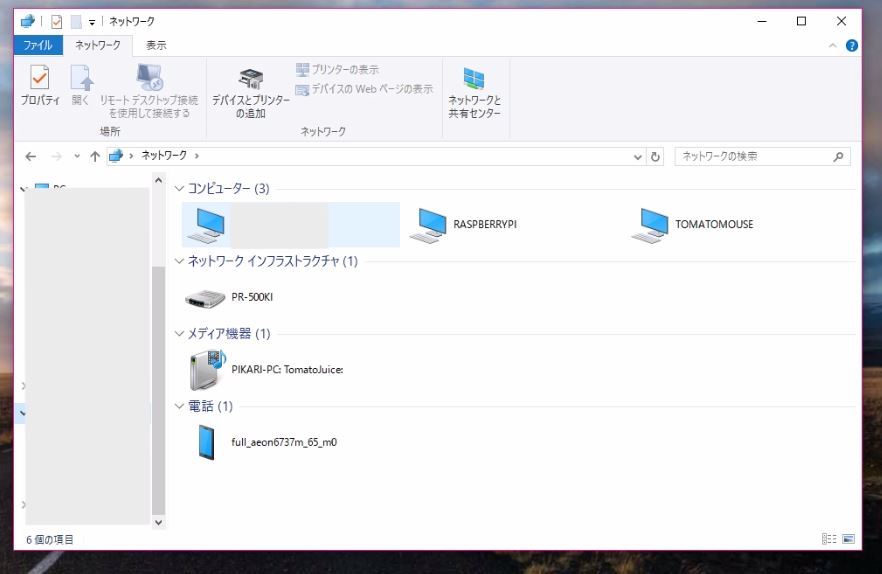Click the Properties icon in the ribbon
The width and height of the screenshot is (882, 574).
(40, 85)
